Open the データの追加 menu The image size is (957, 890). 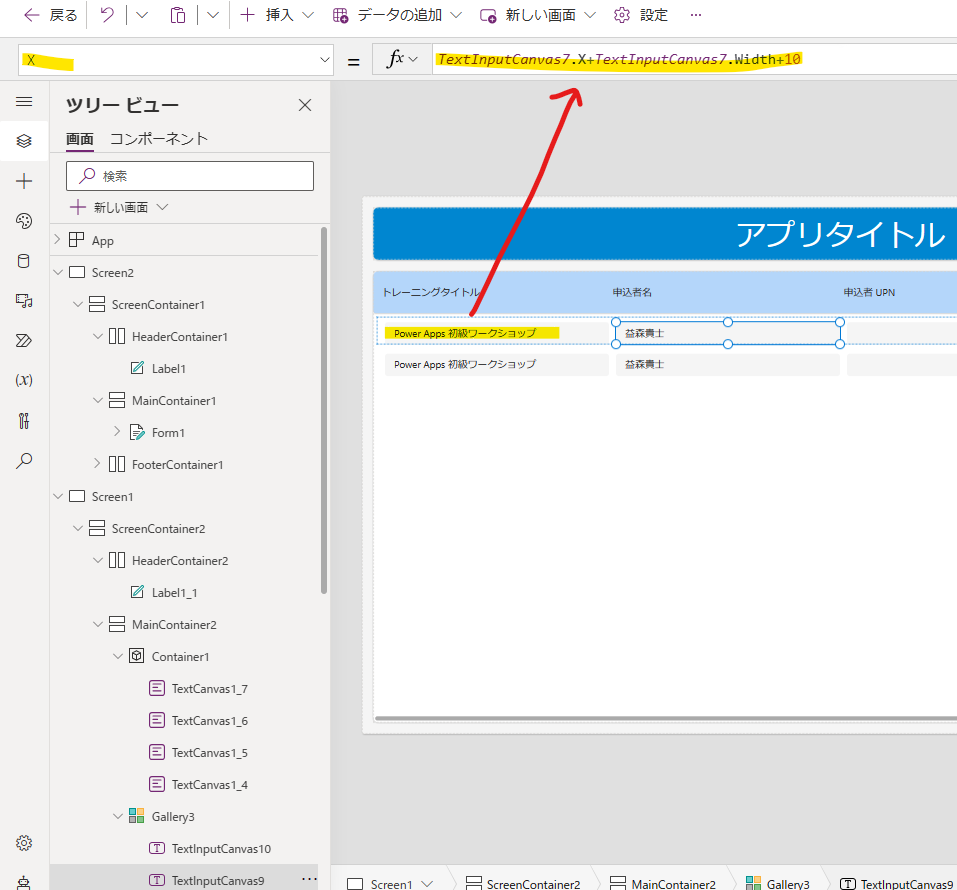pos(397,15)
